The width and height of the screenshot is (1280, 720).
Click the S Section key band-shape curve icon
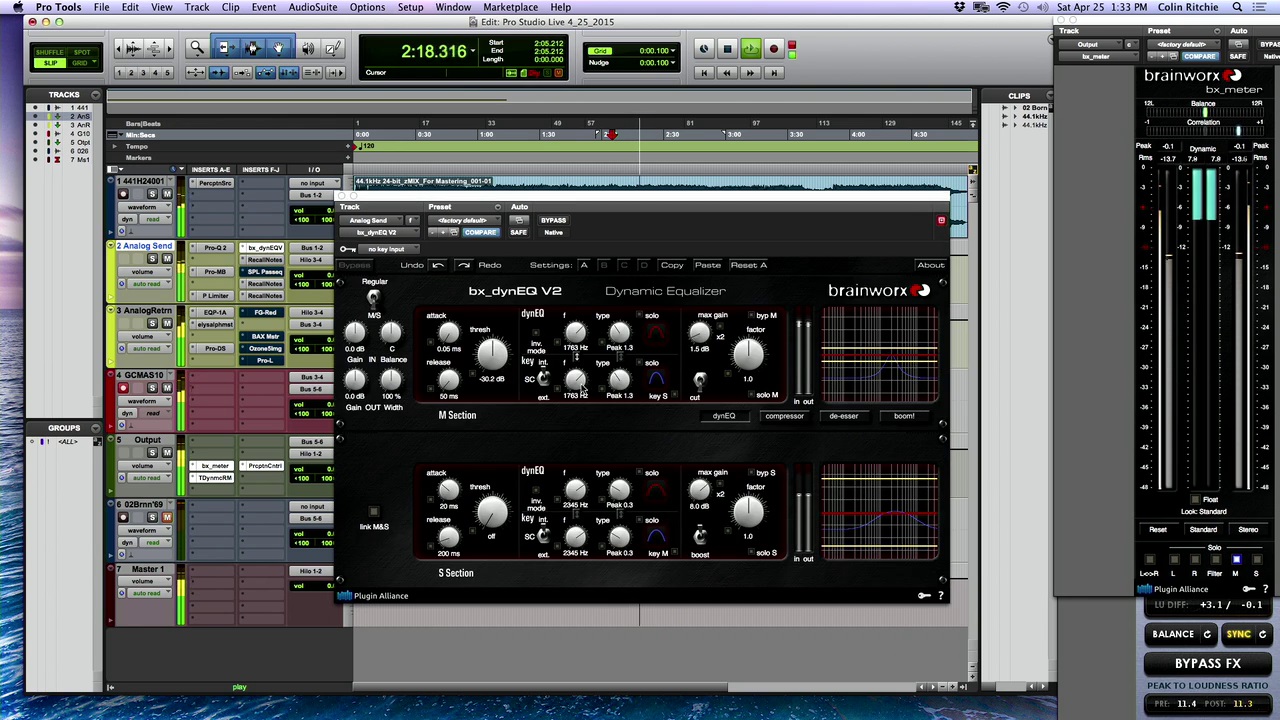tap(655, 537)
